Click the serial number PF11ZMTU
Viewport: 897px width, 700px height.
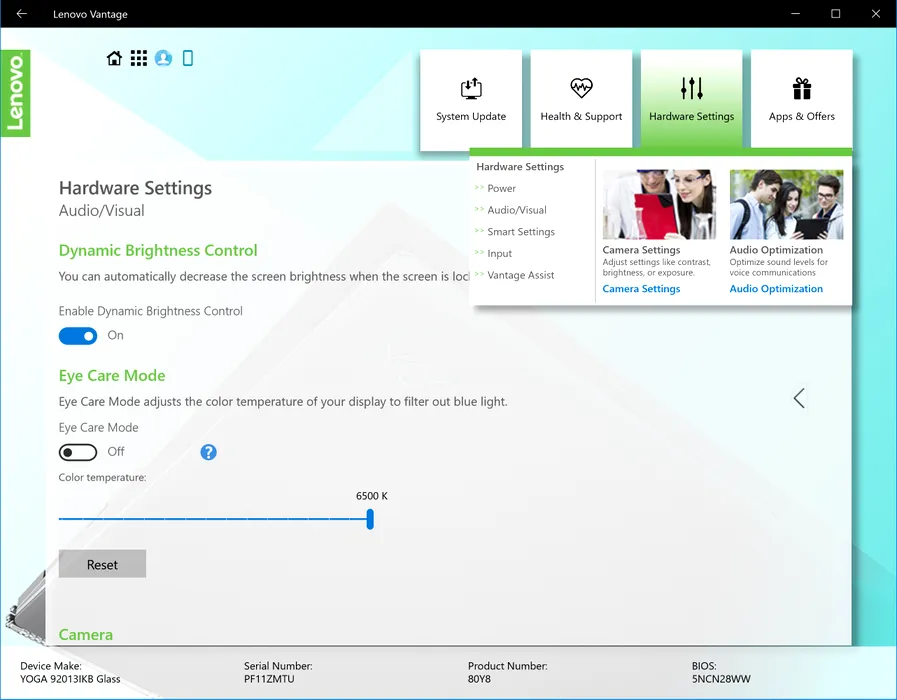click(269, 679)
